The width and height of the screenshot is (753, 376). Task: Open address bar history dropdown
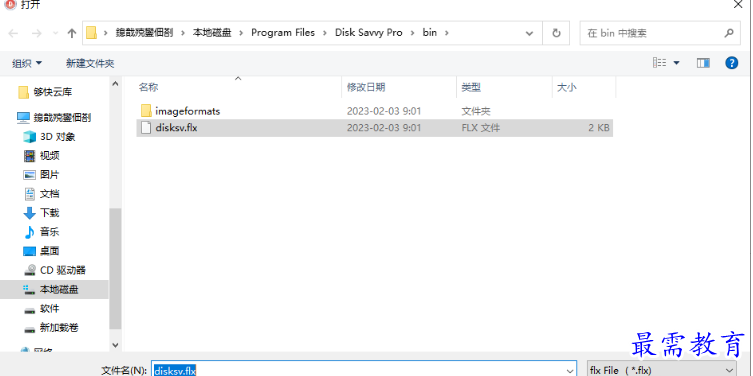tap(529, 33)
